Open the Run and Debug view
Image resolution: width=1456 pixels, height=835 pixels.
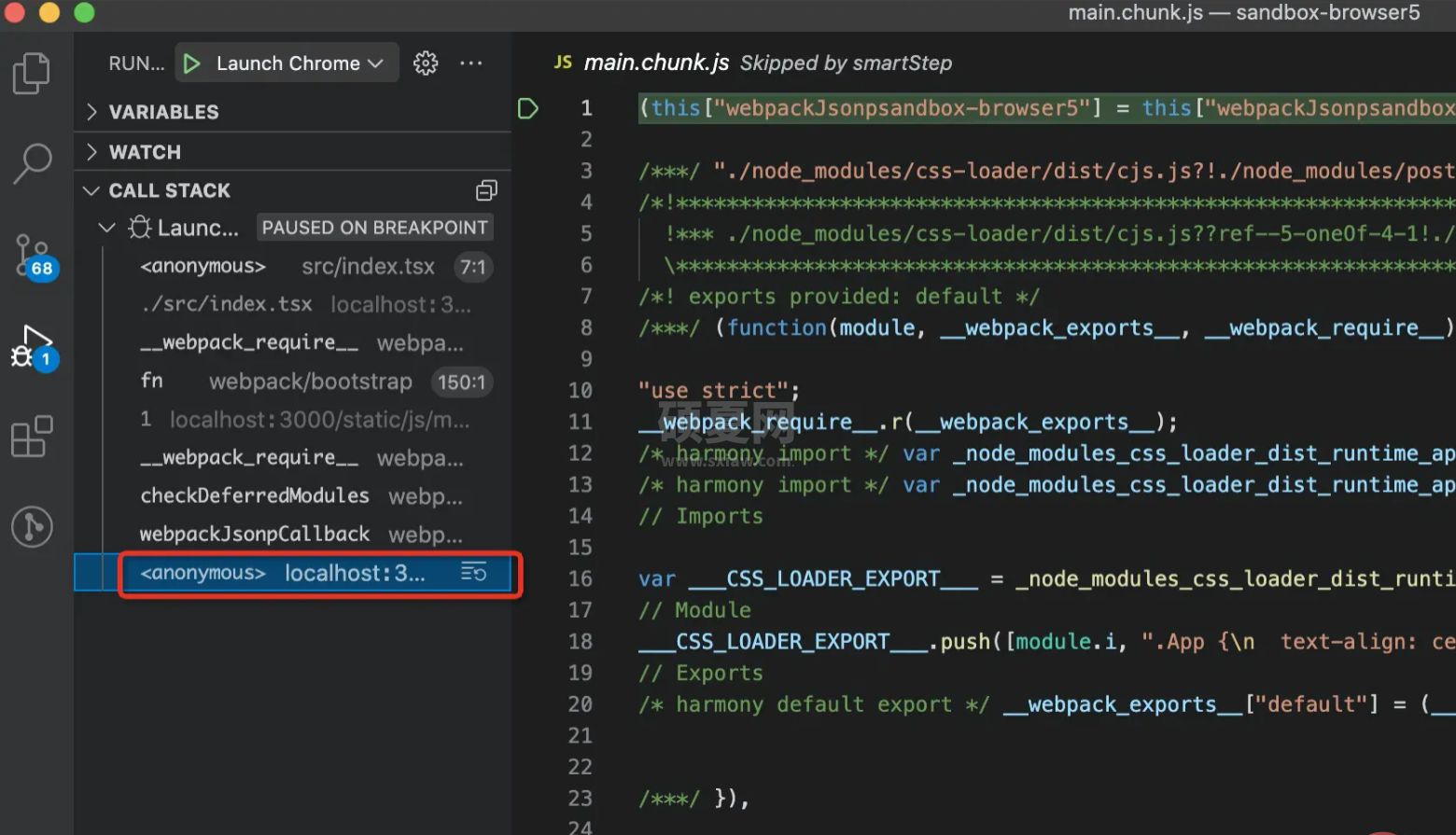click(35, 349)
